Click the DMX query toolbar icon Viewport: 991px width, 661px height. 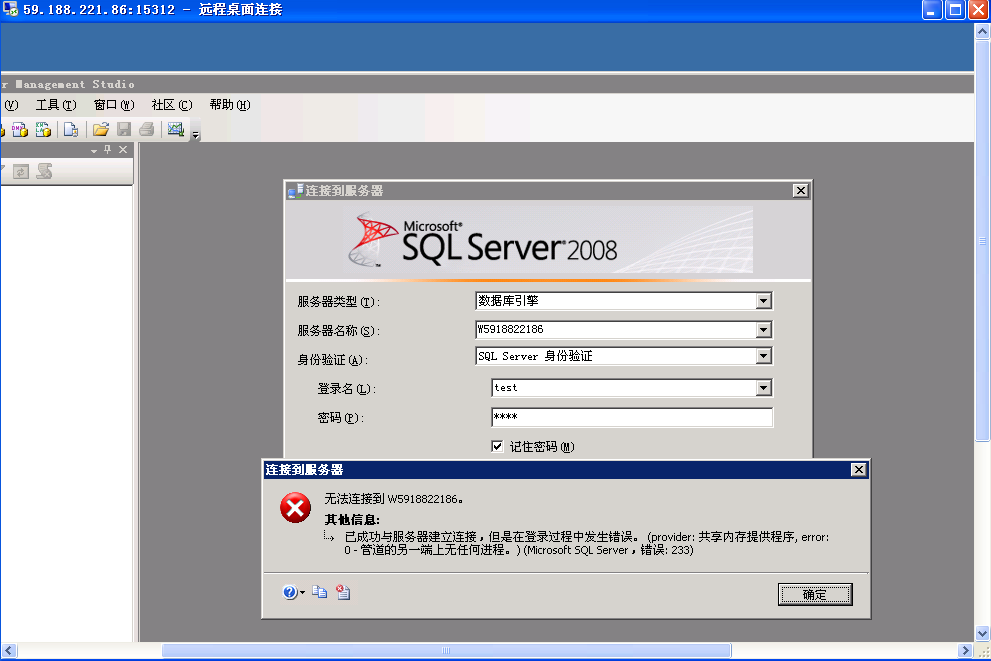pyautogui.click(x=20, y=130)
